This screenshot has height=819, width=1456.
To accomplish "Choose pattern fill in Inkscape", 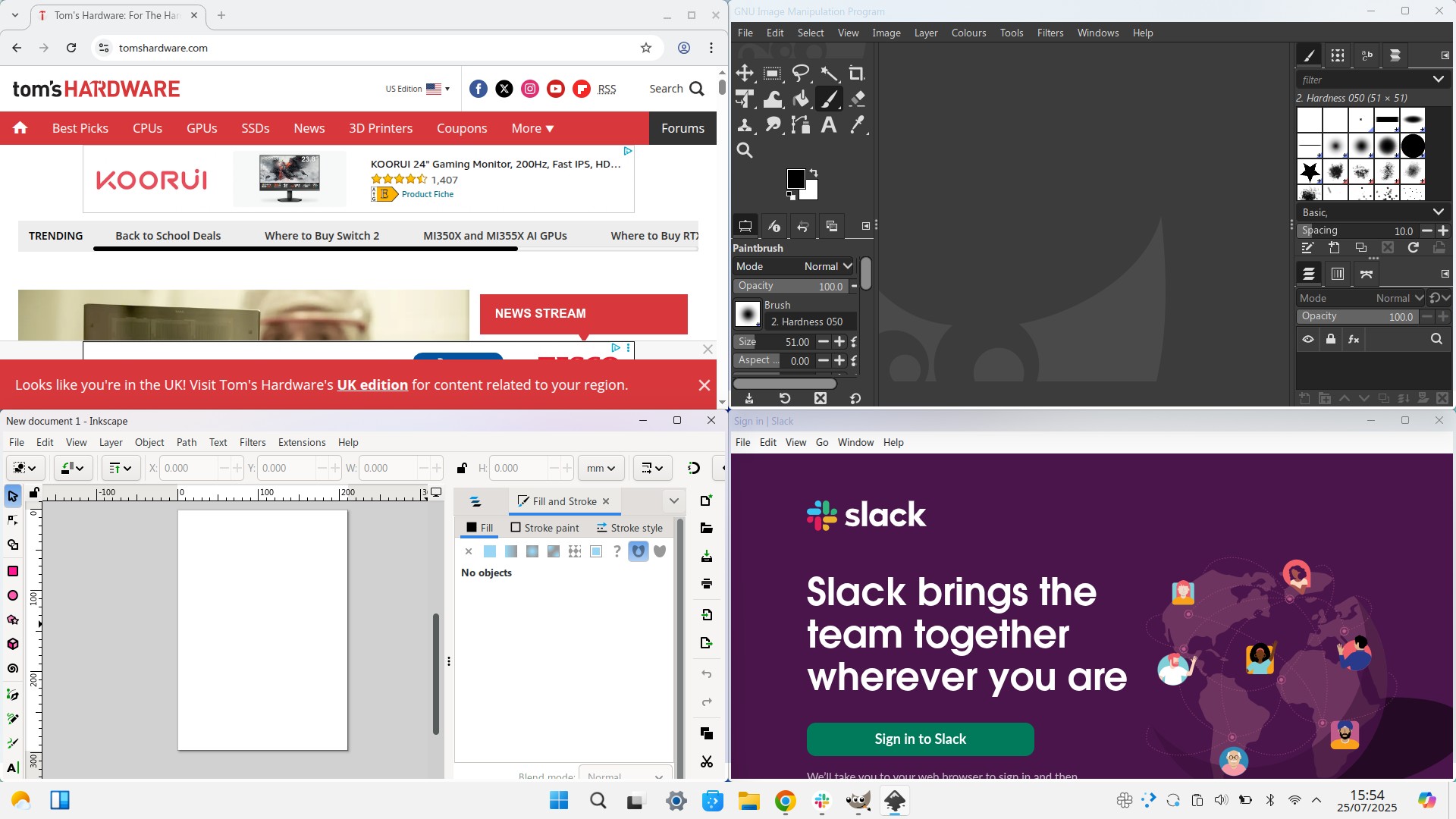I will click(x=575, y=551).
